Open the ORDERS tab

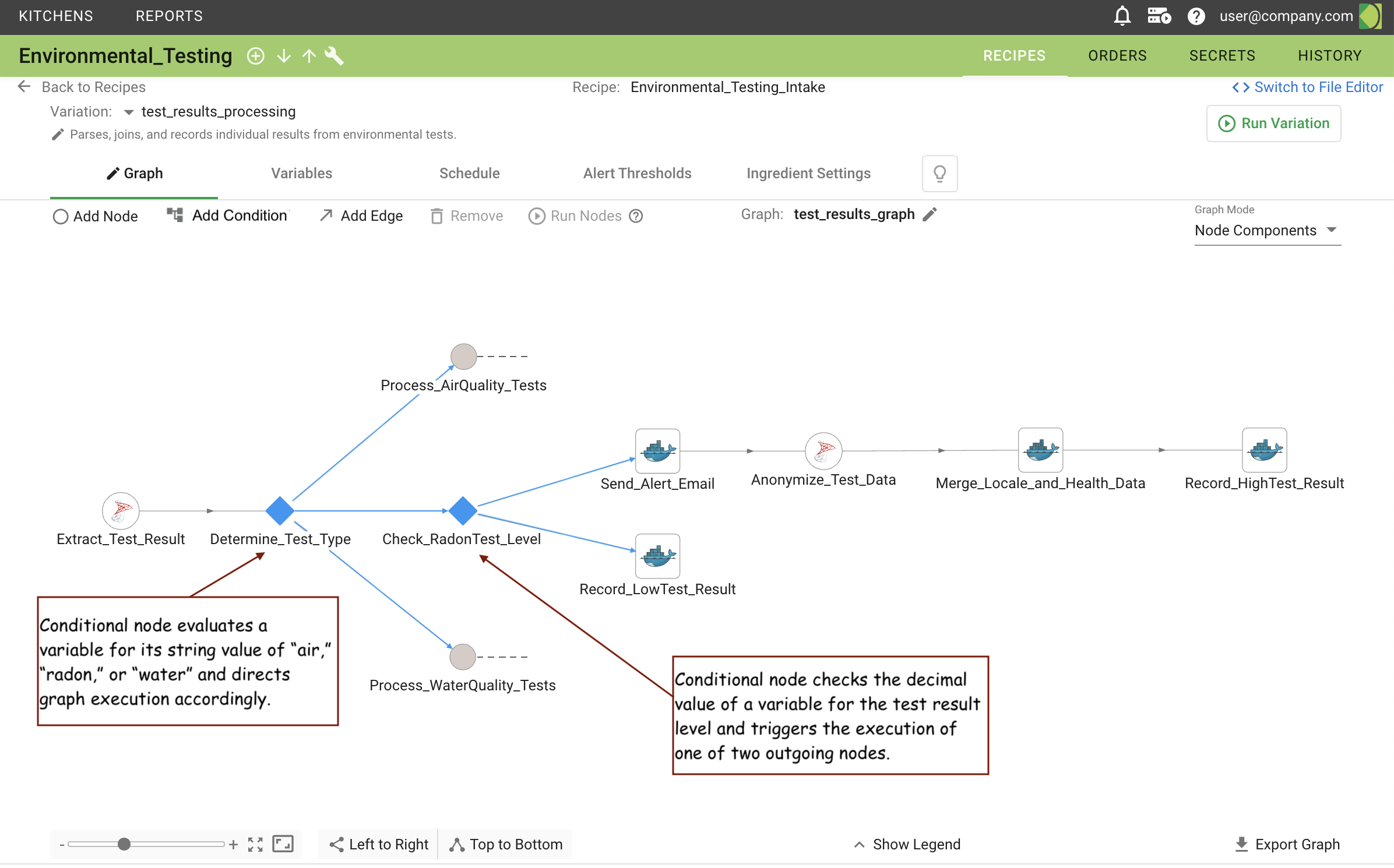1117,56
